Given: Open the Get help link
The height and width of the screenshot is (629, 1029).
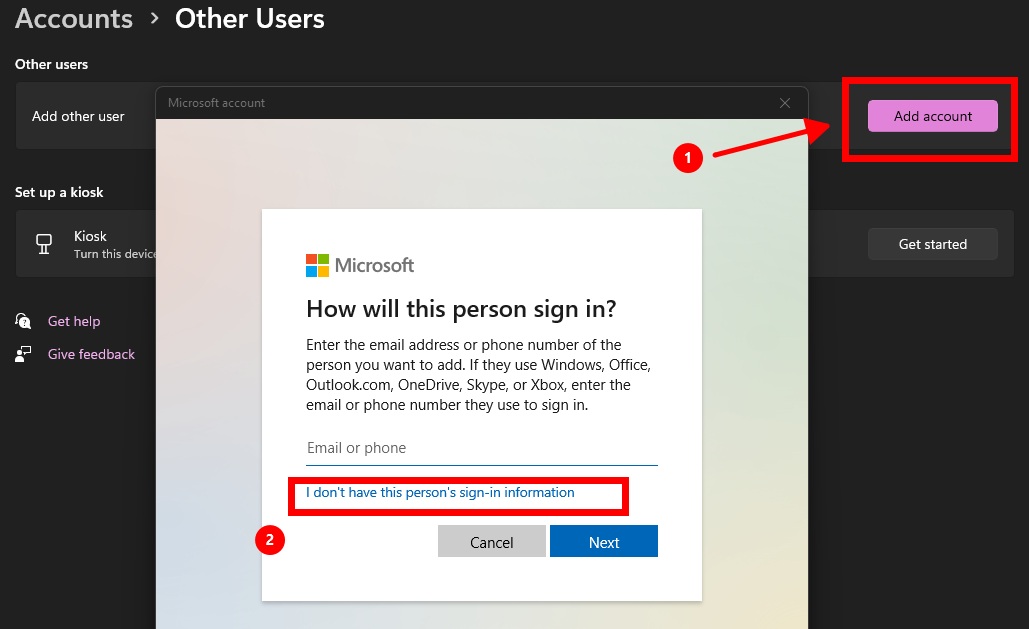Looking at the screenshot, I should click(74, 321).
